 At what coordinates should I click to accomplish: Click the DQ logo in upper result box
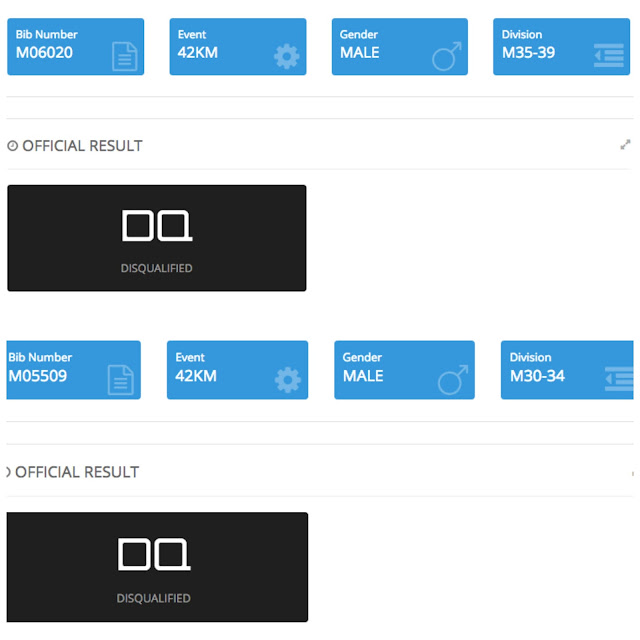pyautogui.click(x=156, y=225)
